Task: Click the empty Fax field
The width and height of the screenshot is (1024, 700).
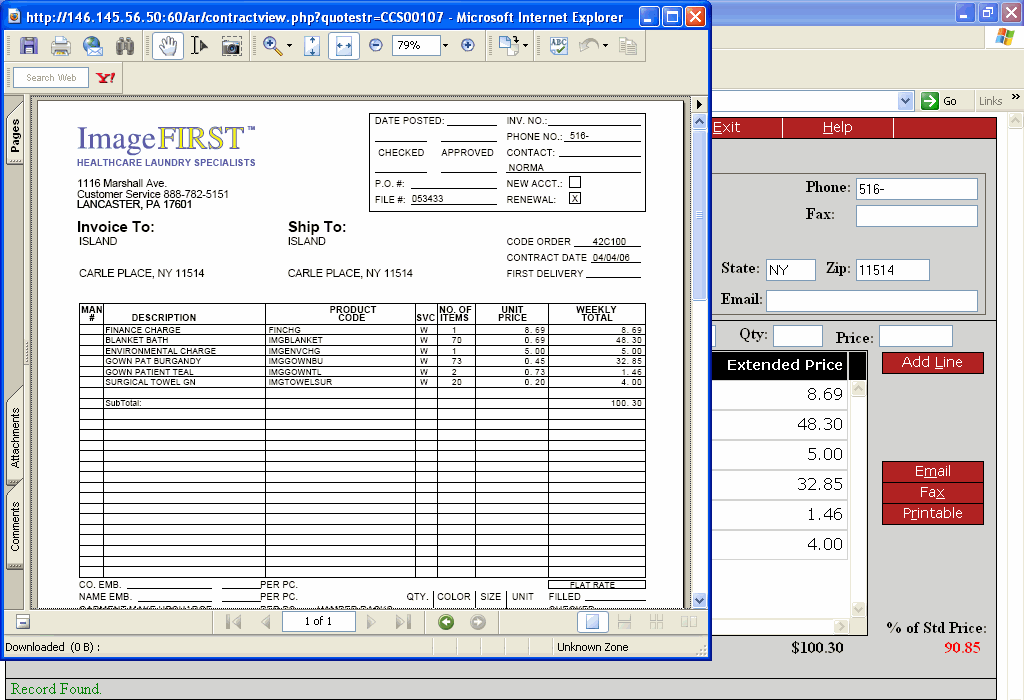Action: [917, 216]
